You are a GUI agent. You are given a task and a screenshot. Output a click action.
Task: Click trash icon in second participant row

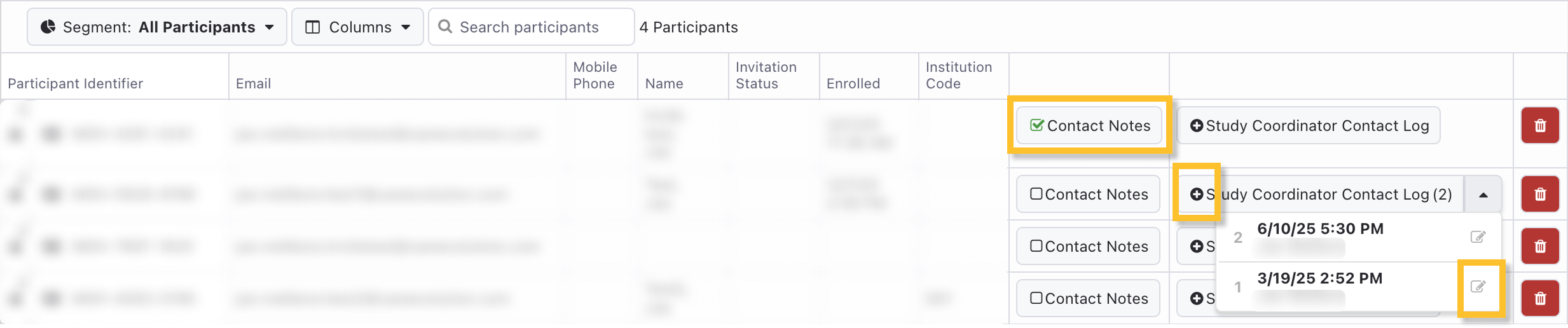(x=1539, y=194)
